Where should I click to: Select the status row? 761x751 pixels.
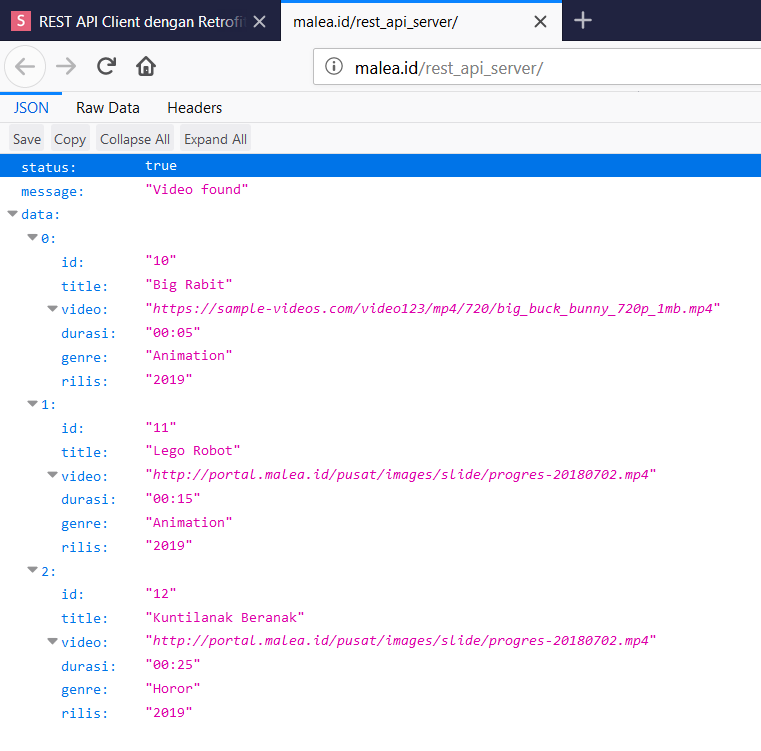[x=380, y=166]
